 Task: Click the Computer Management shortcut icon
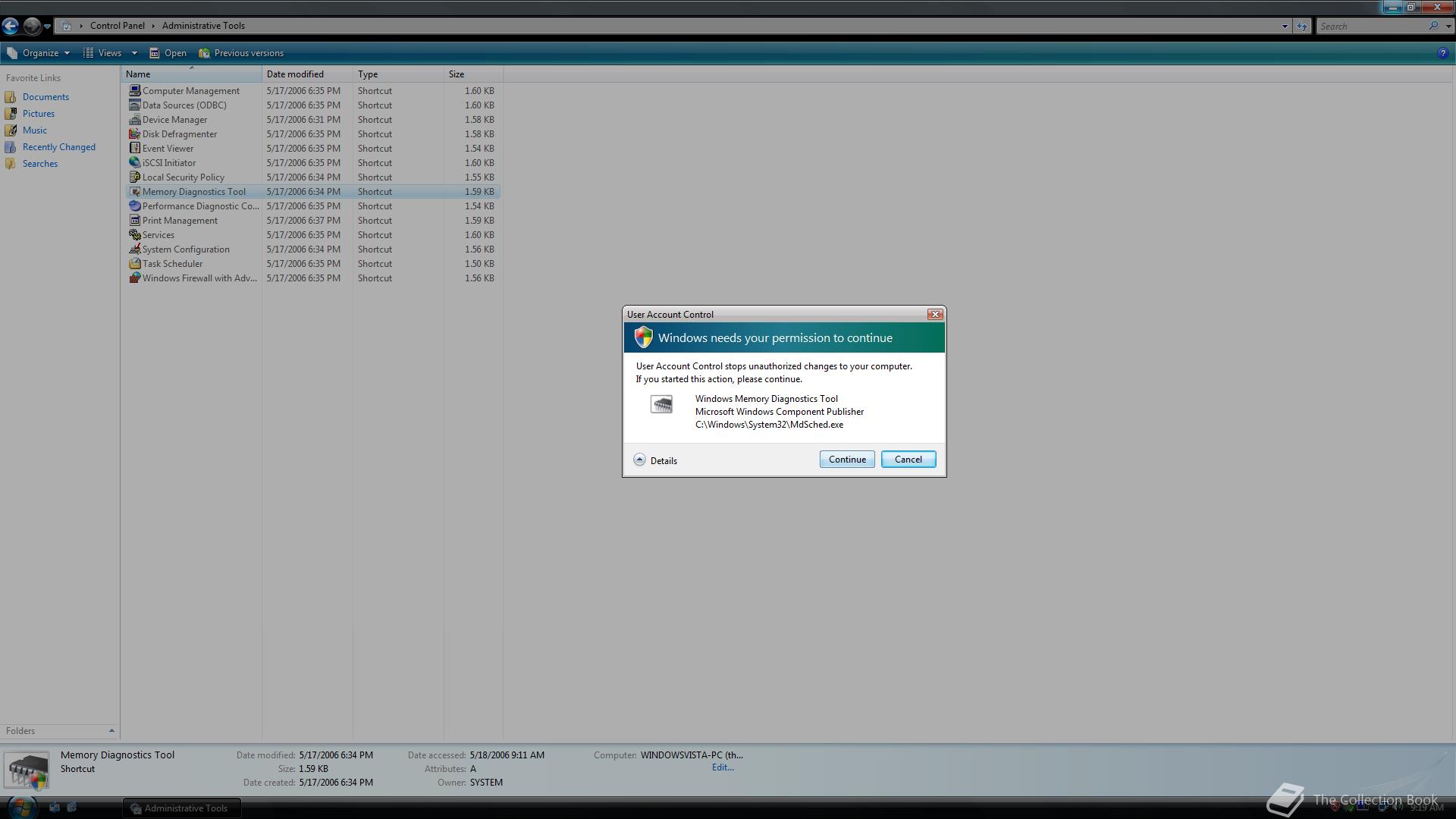(135, 90)
